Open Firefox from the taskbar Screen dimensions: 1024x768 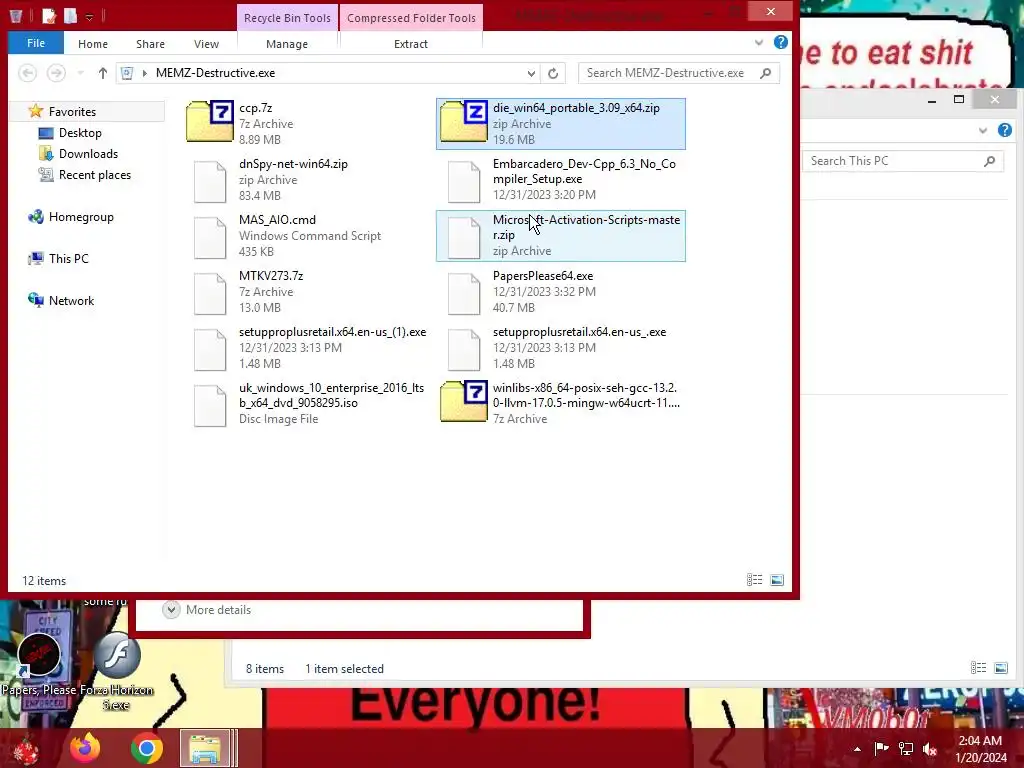point(86,748)
